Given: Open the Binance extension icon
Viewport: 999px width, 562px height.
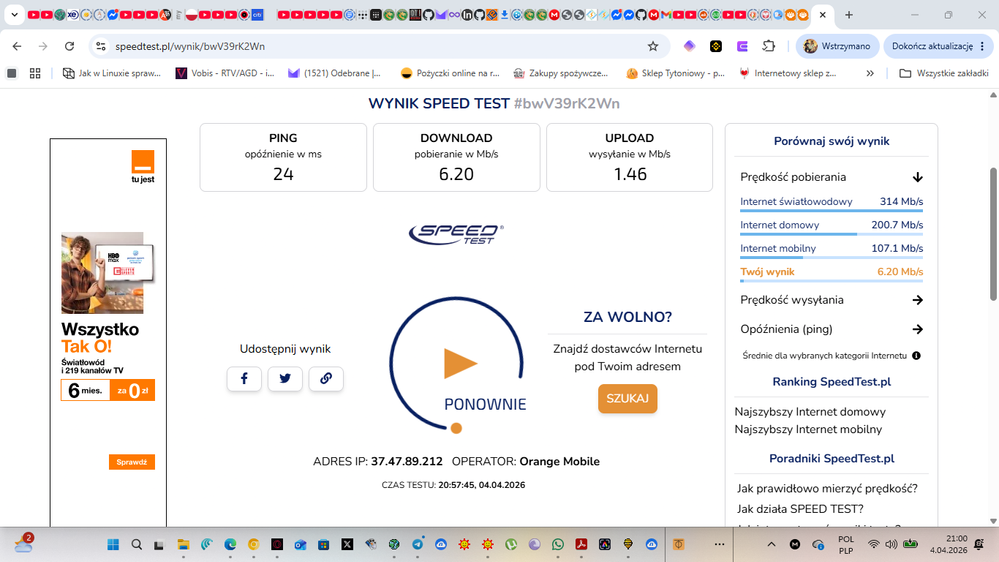Looking at the screenshot, I should 716,46.
